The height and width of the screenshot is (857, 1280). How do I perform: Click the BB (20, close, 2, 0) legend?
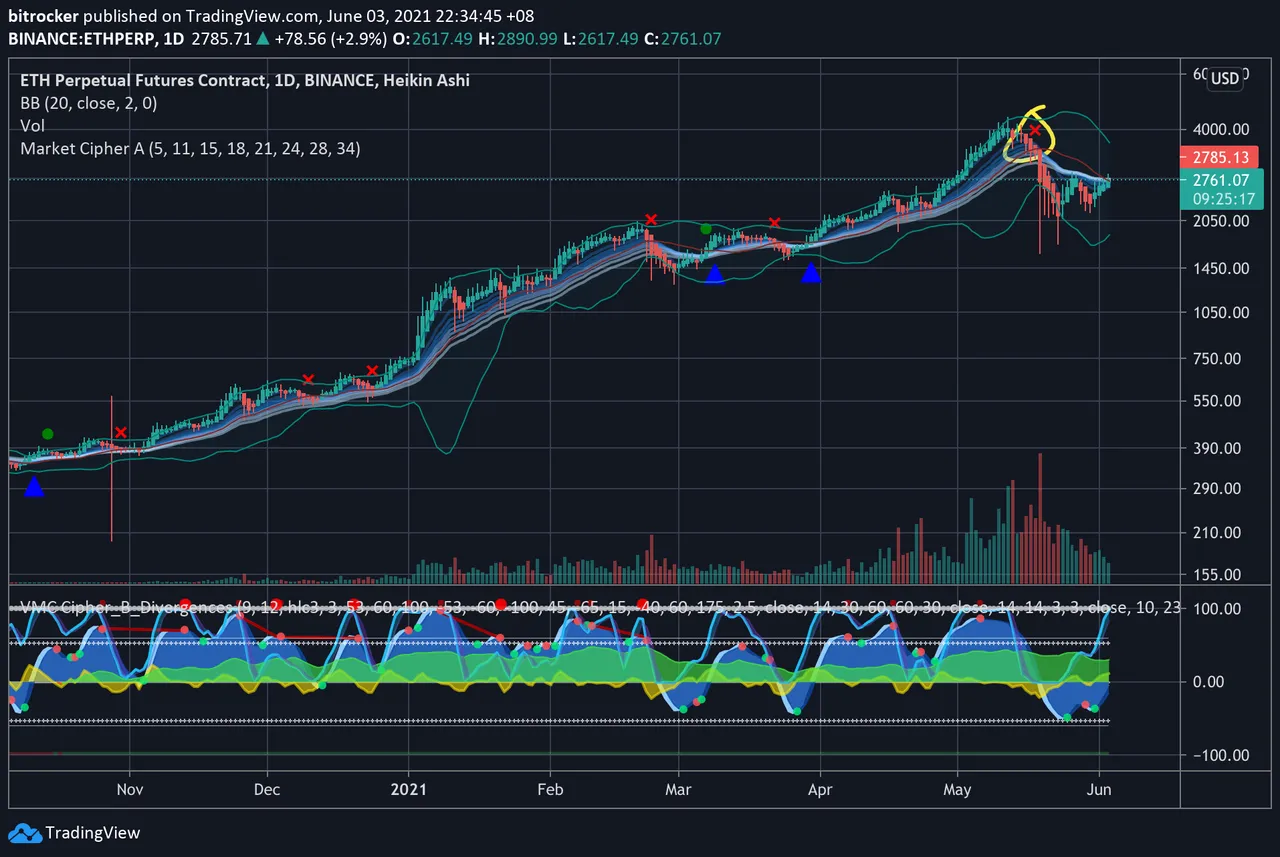pyautogui.click(x=88, y=103)
